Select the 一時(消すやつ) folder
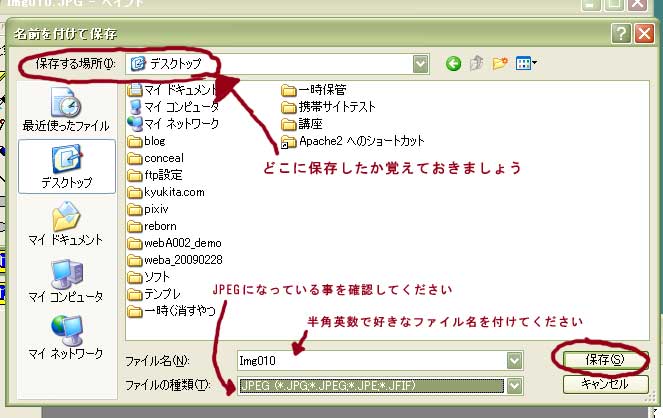The image size is (663, 418). [172, 311]
